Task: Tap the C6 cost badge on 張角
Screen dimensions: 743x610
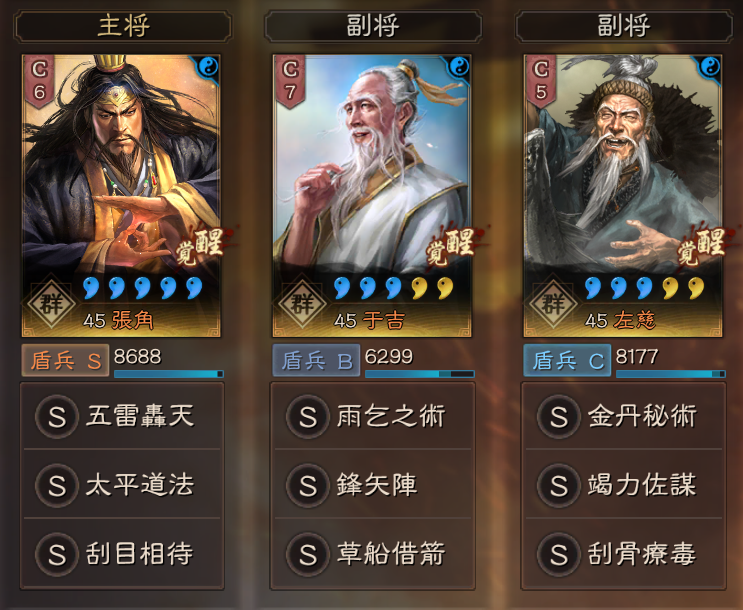Action: (39, 81)
